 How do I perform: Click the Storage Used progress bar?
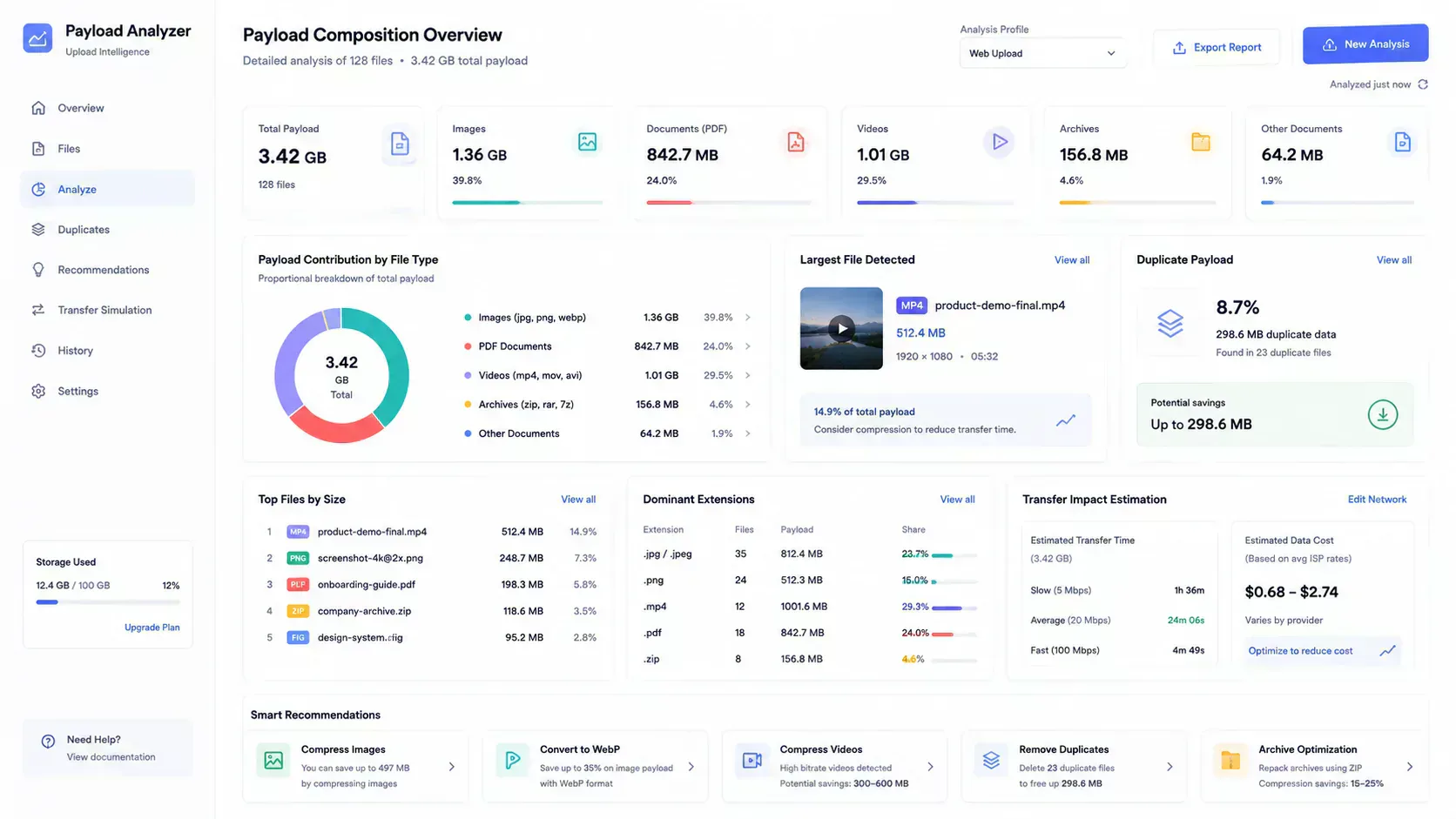[107, 602]
